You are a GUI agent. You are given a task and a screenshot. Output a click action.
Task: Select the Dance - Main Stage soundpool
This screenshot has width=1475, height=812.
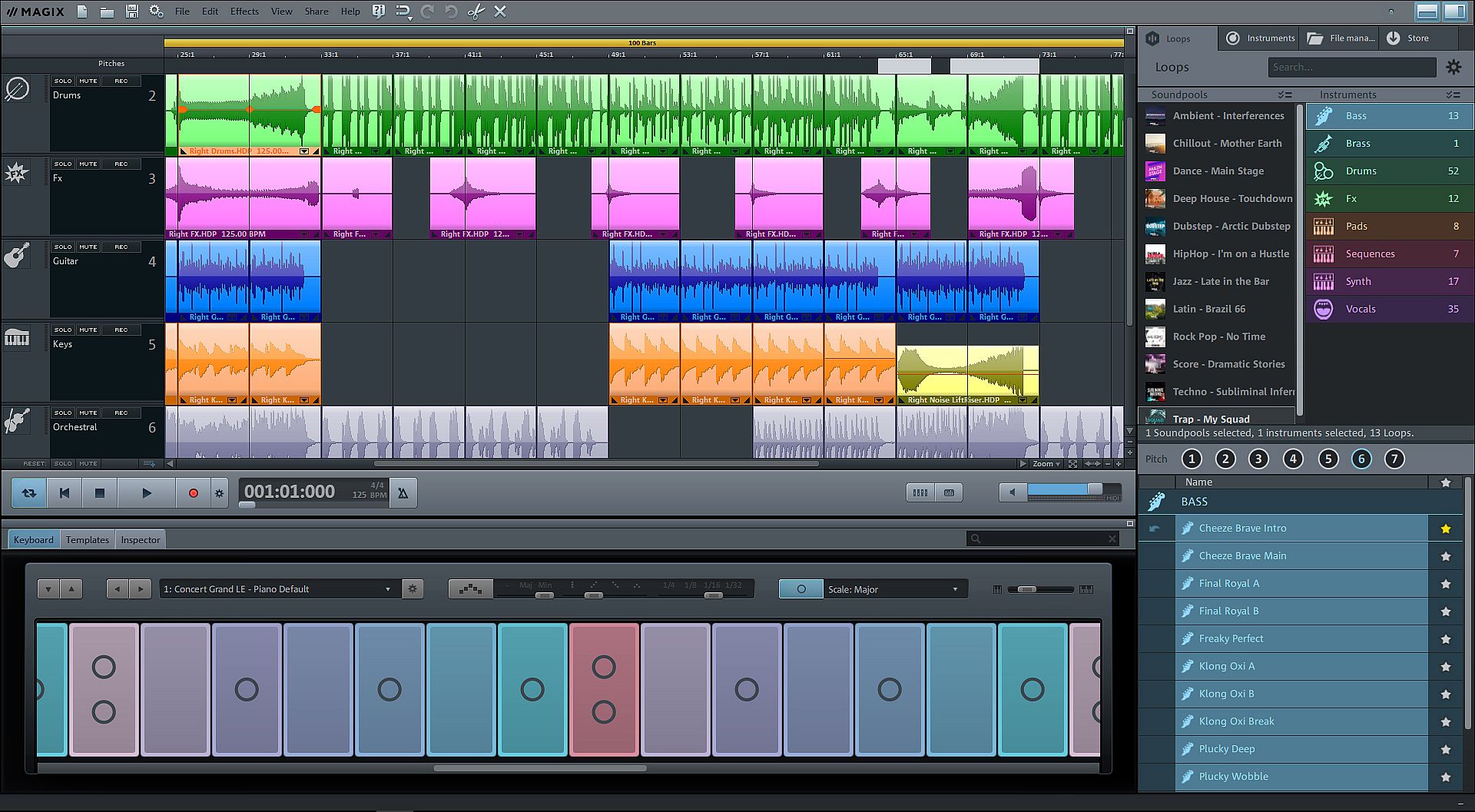click(1218, 171)
